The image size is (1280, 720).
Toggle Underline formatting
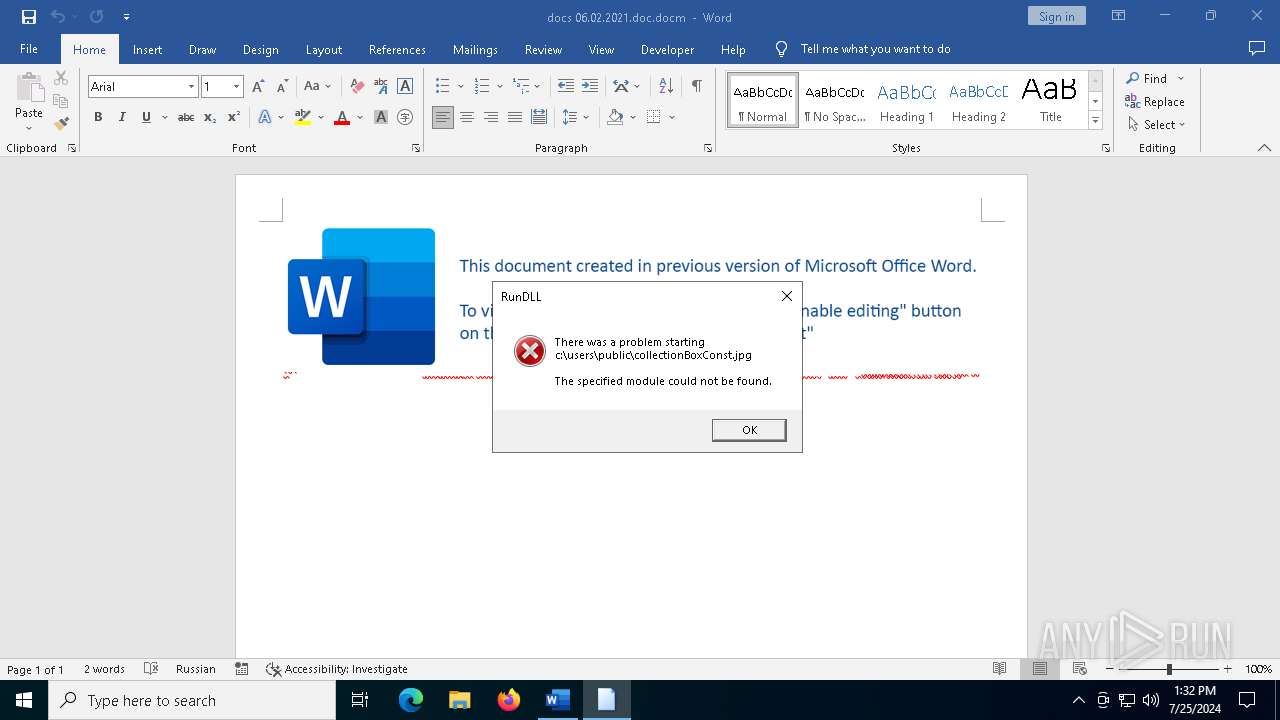(146, 117)
